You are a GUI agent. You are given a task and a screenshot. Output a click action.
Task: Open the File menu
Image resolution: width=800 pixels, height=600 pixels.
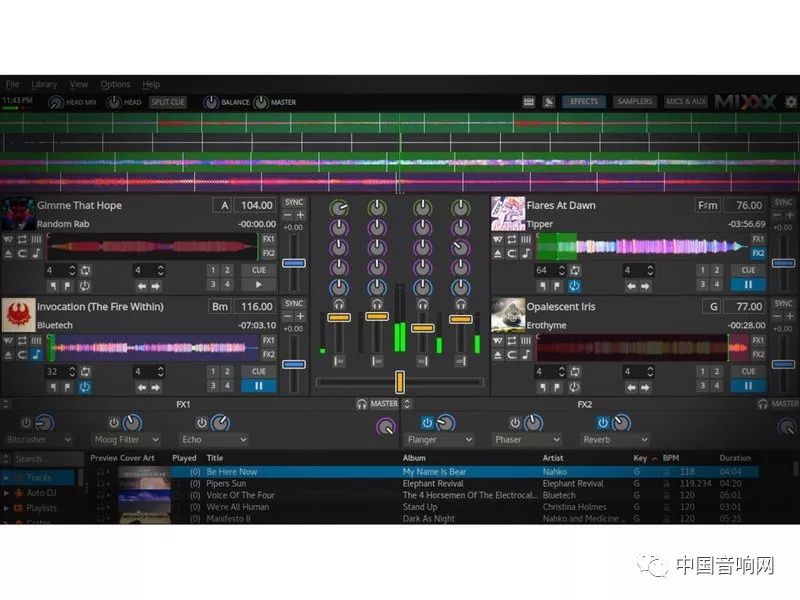12,84
